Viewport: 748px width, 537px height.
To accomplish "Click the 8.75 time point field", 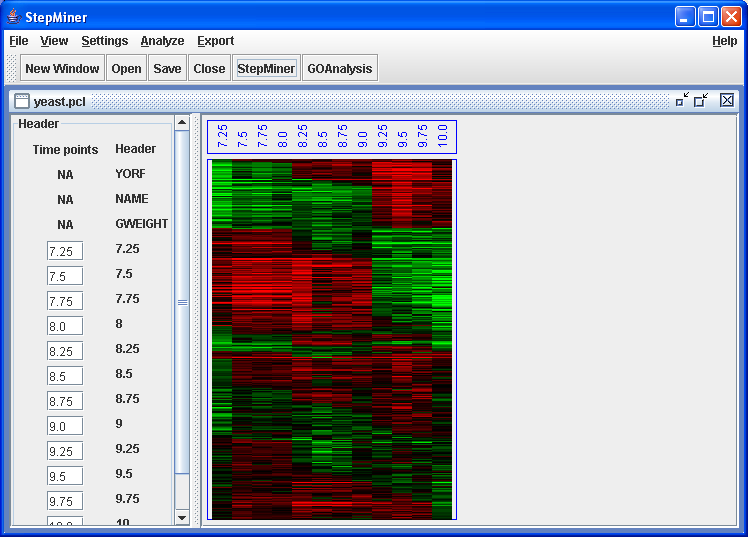I will coord(65,401).
